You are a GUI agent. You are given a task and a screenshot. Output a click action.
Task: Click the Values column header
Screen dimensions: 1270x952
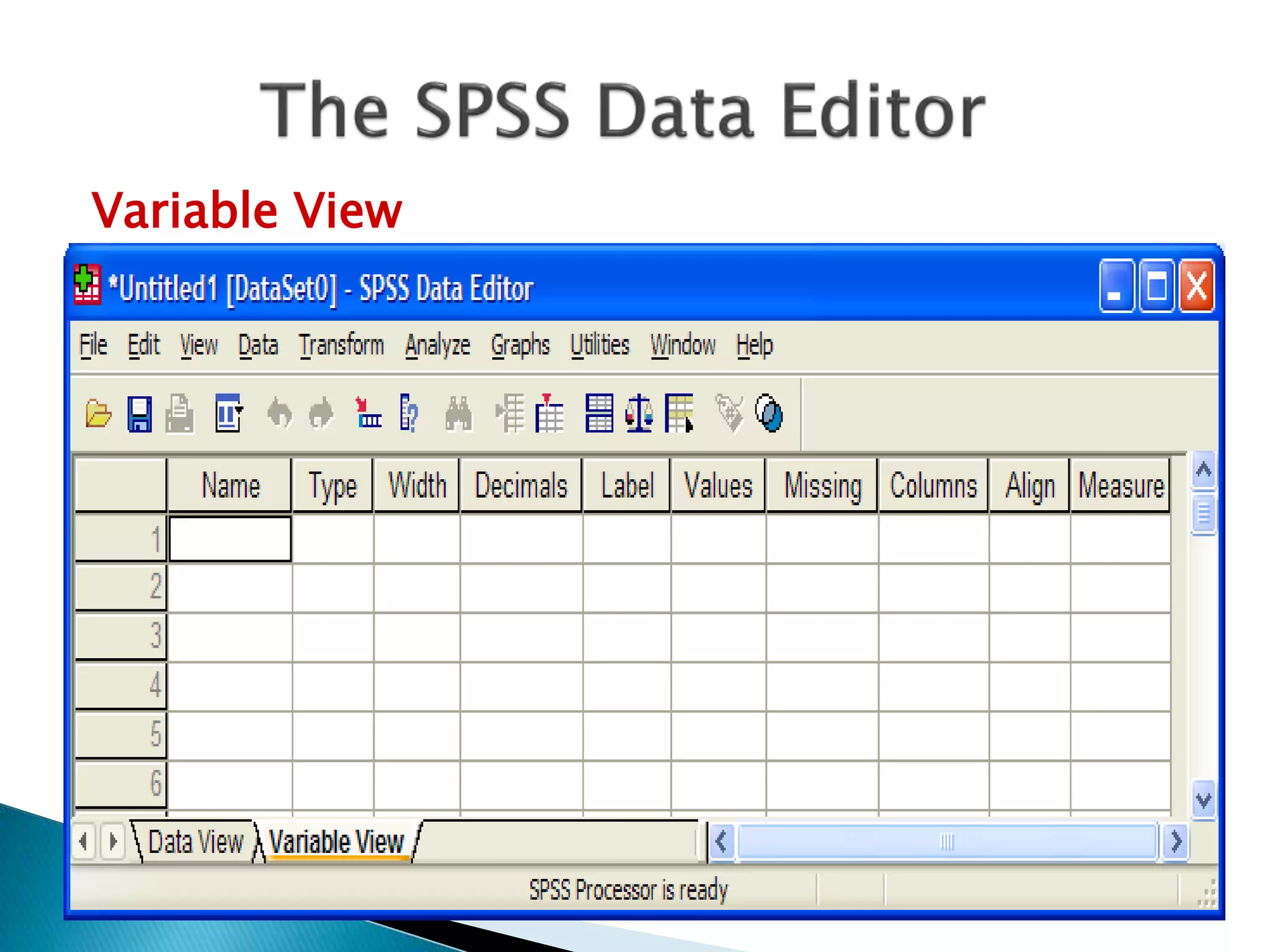point(718,485)
